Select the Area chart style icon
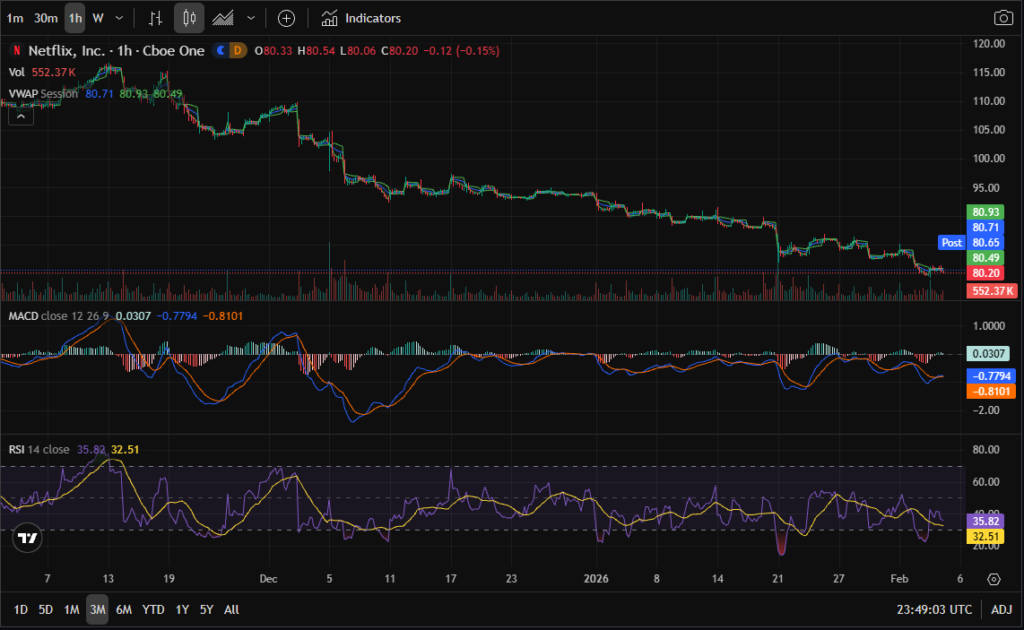 [x=224, y=18]
